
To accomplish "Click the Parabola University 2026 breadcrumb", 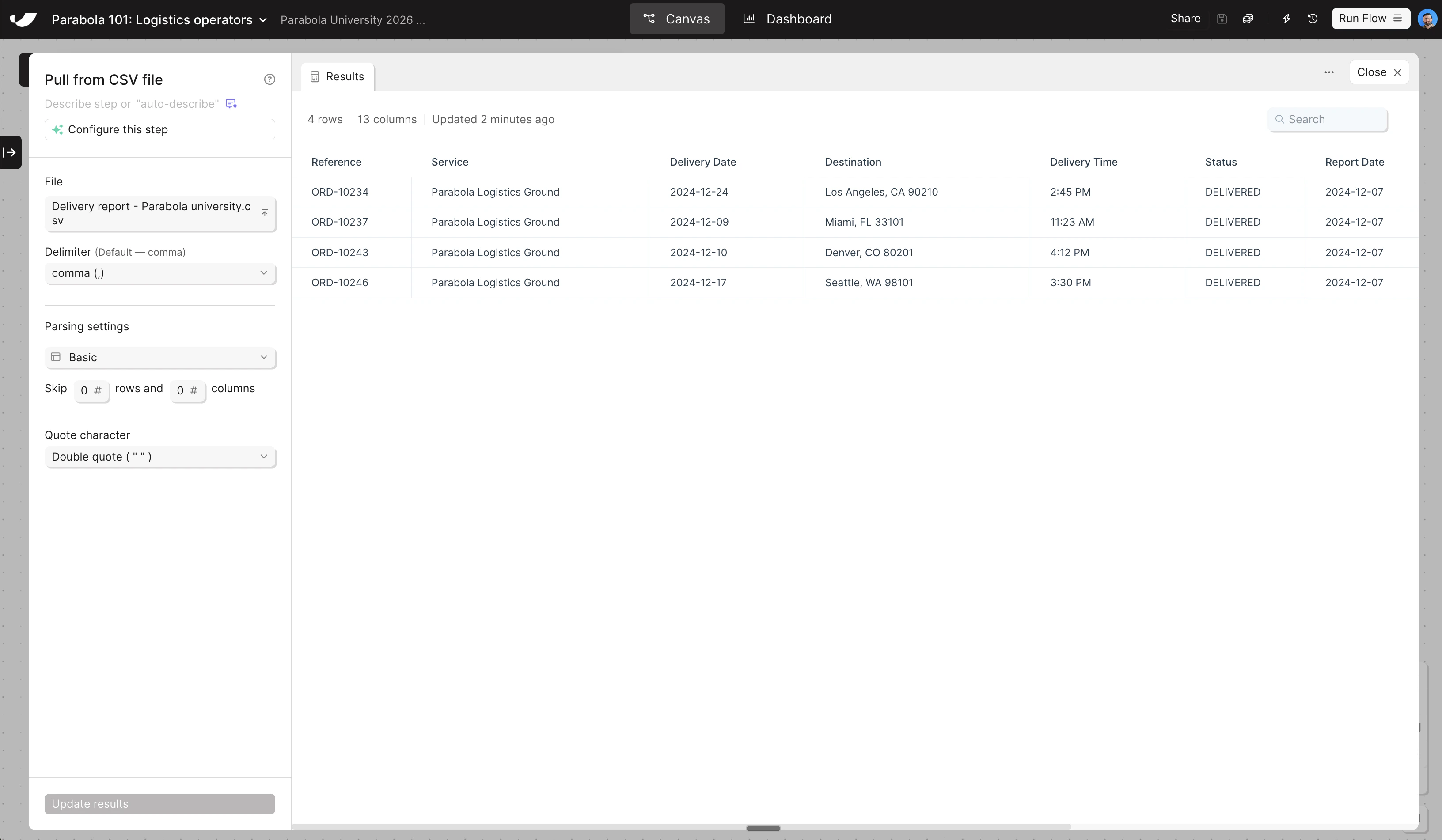I will click(353, 20).
